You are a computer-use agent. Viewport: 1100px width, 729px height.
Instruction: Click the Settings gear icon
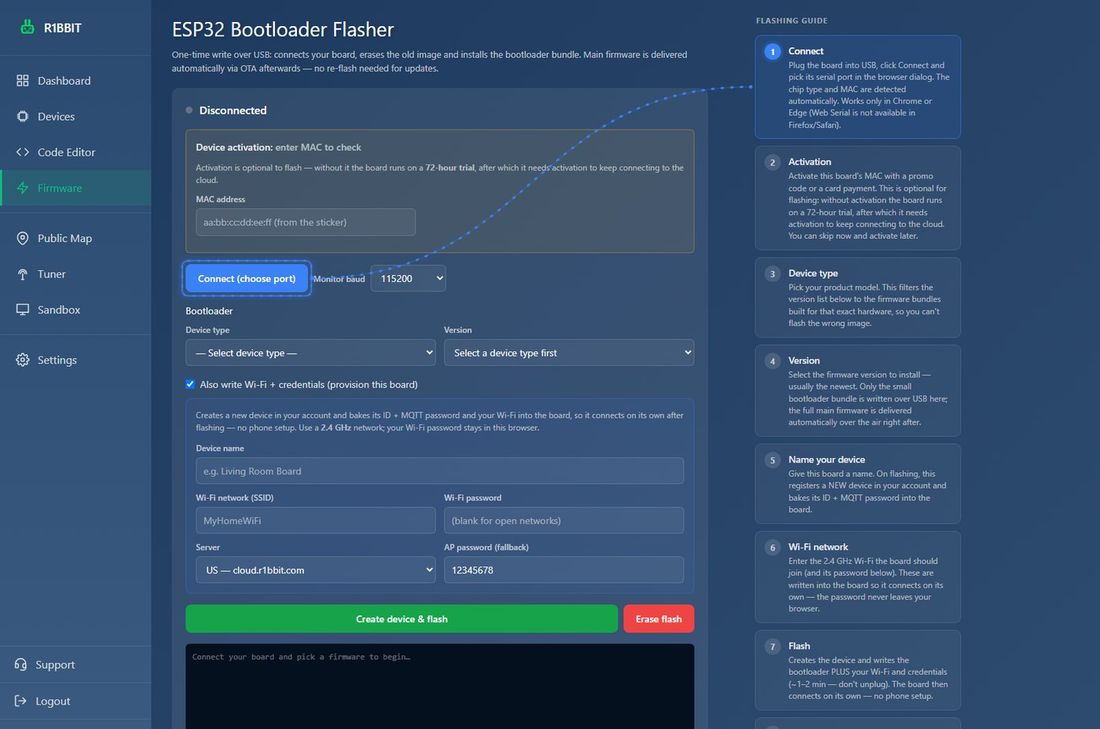(22, 360)
